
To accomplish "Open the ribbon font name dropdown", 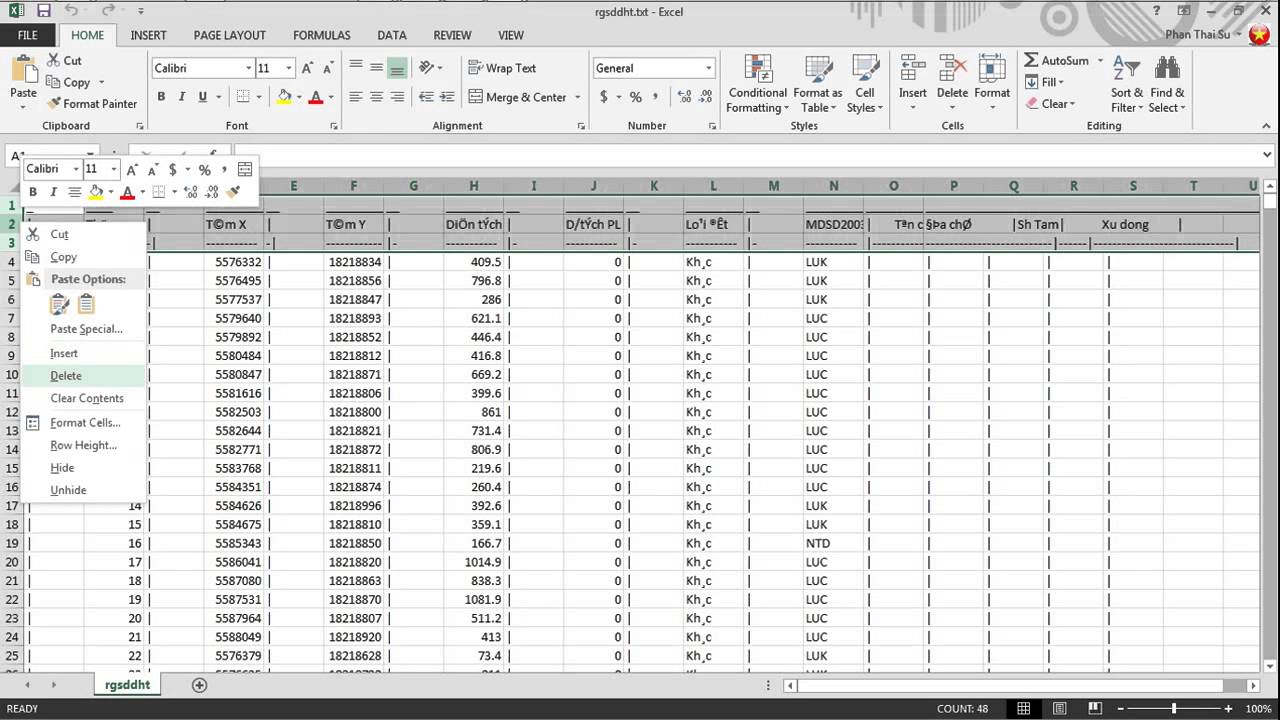I will pos(249,68).
